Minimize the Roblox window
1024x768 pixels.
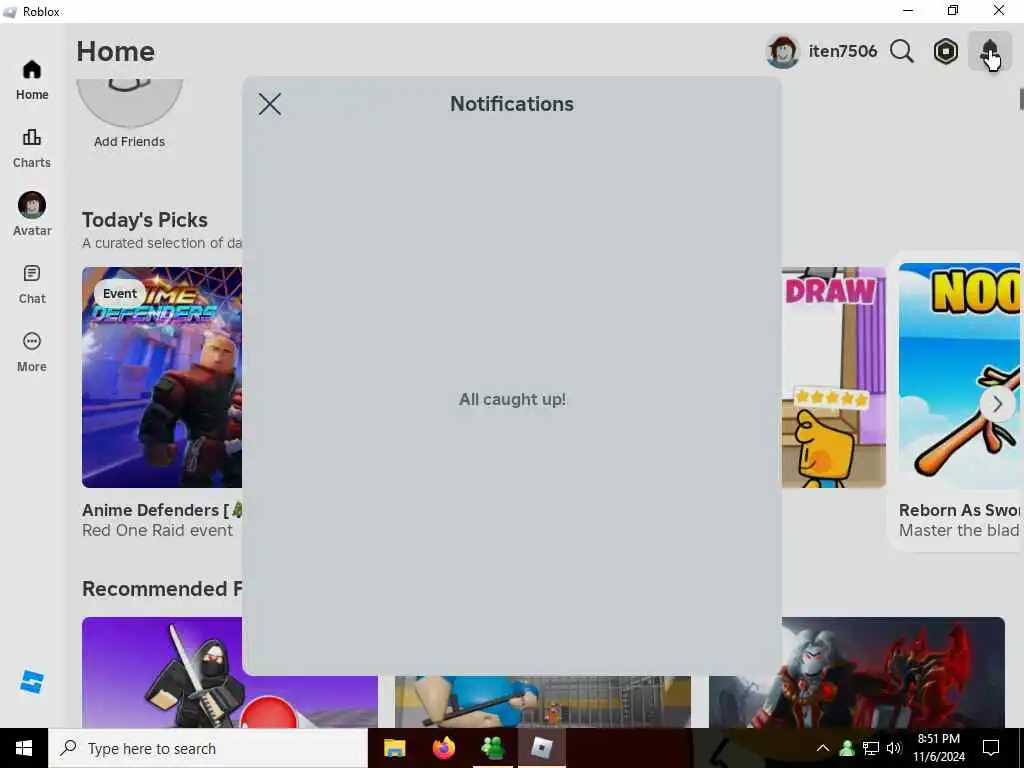[x=908, y=10]
